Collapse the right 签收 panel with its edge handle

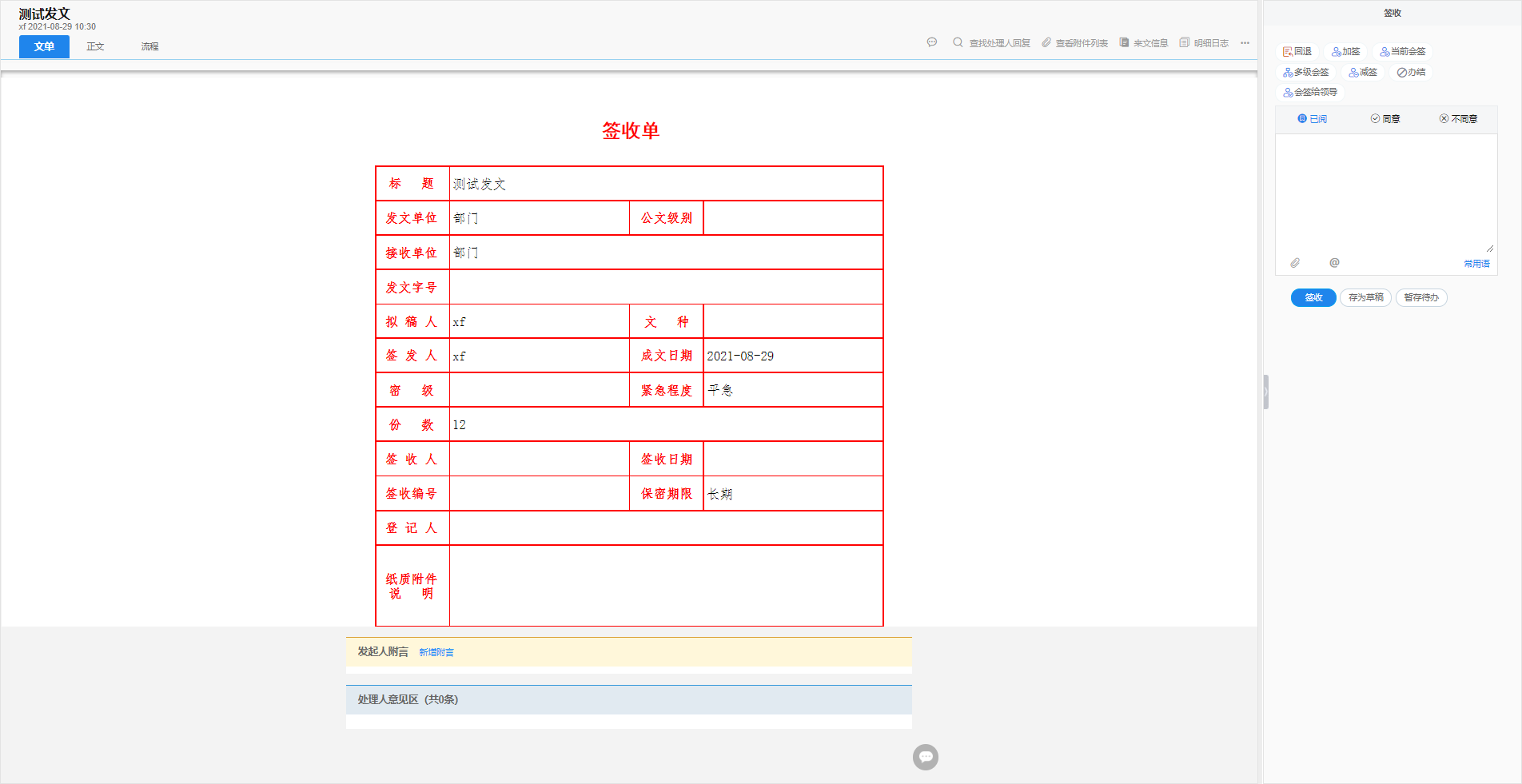point(1266,392)
